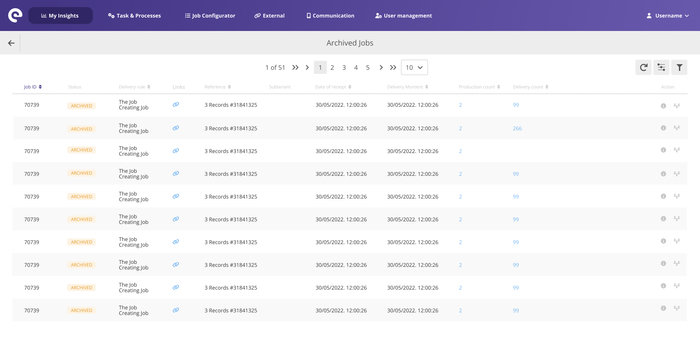The height and width of the screenshot is (362, 700).
Task: Switch to the Communication section
Action: click(330, 16)
